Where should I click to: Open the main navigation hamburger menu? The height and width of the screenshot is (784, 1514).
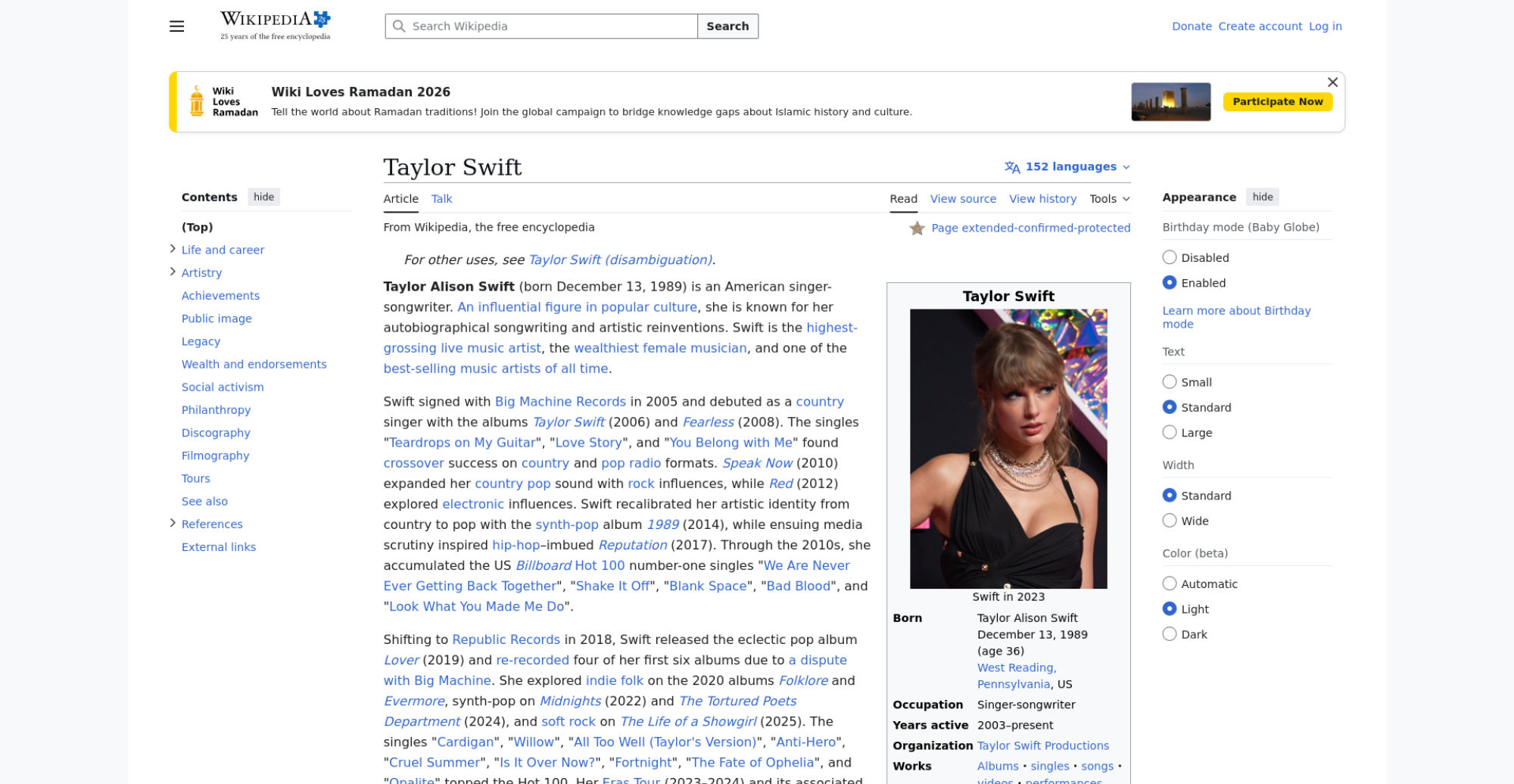[176, 26]
